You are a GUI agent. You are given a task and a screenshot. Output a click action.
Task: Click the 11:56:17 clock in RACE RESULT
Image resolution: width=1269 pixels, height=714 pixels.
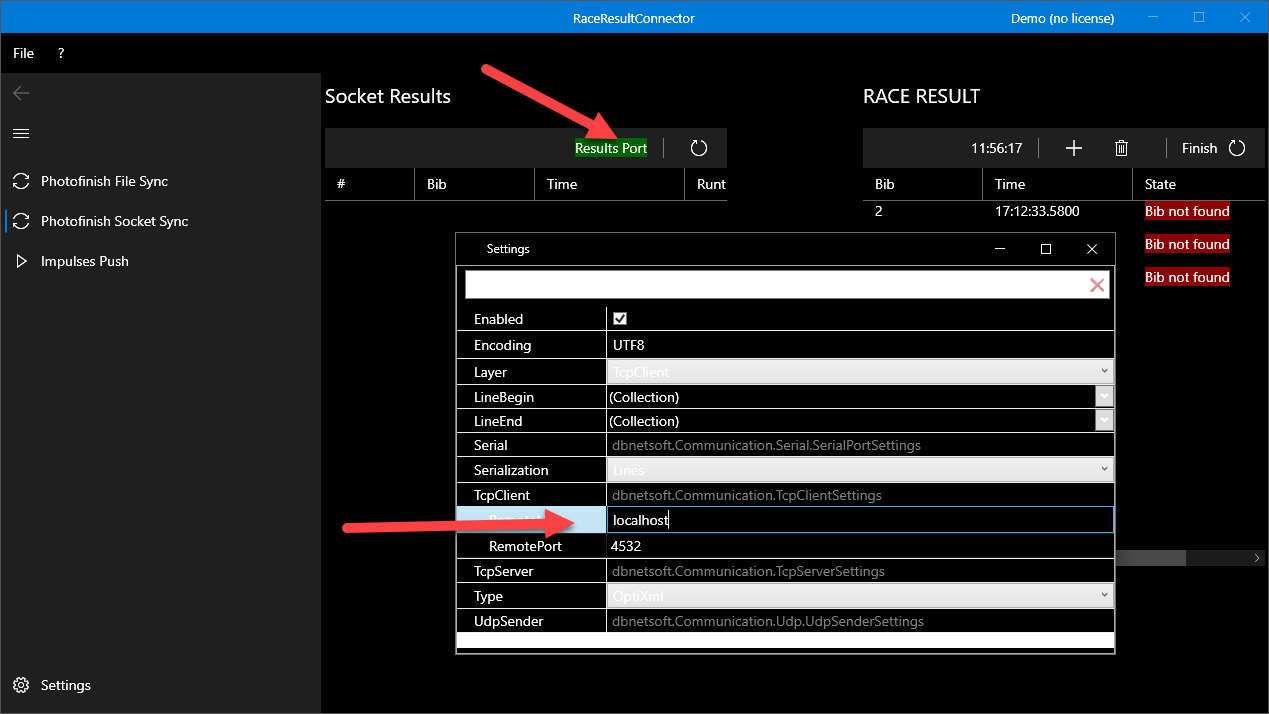(x=997, y=148)
